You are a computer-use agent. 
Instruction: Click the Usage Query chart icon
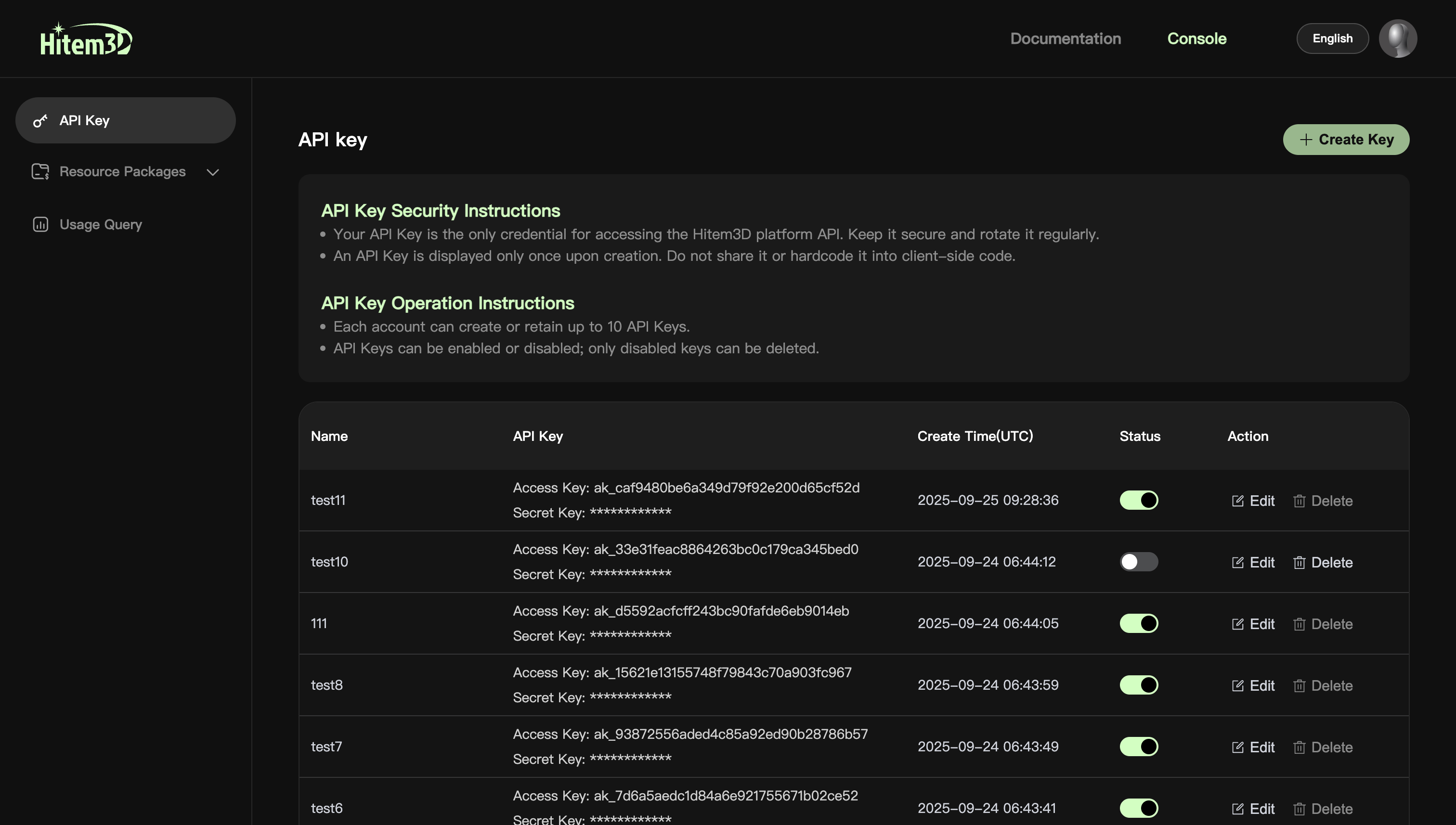(x=40, y=224)
